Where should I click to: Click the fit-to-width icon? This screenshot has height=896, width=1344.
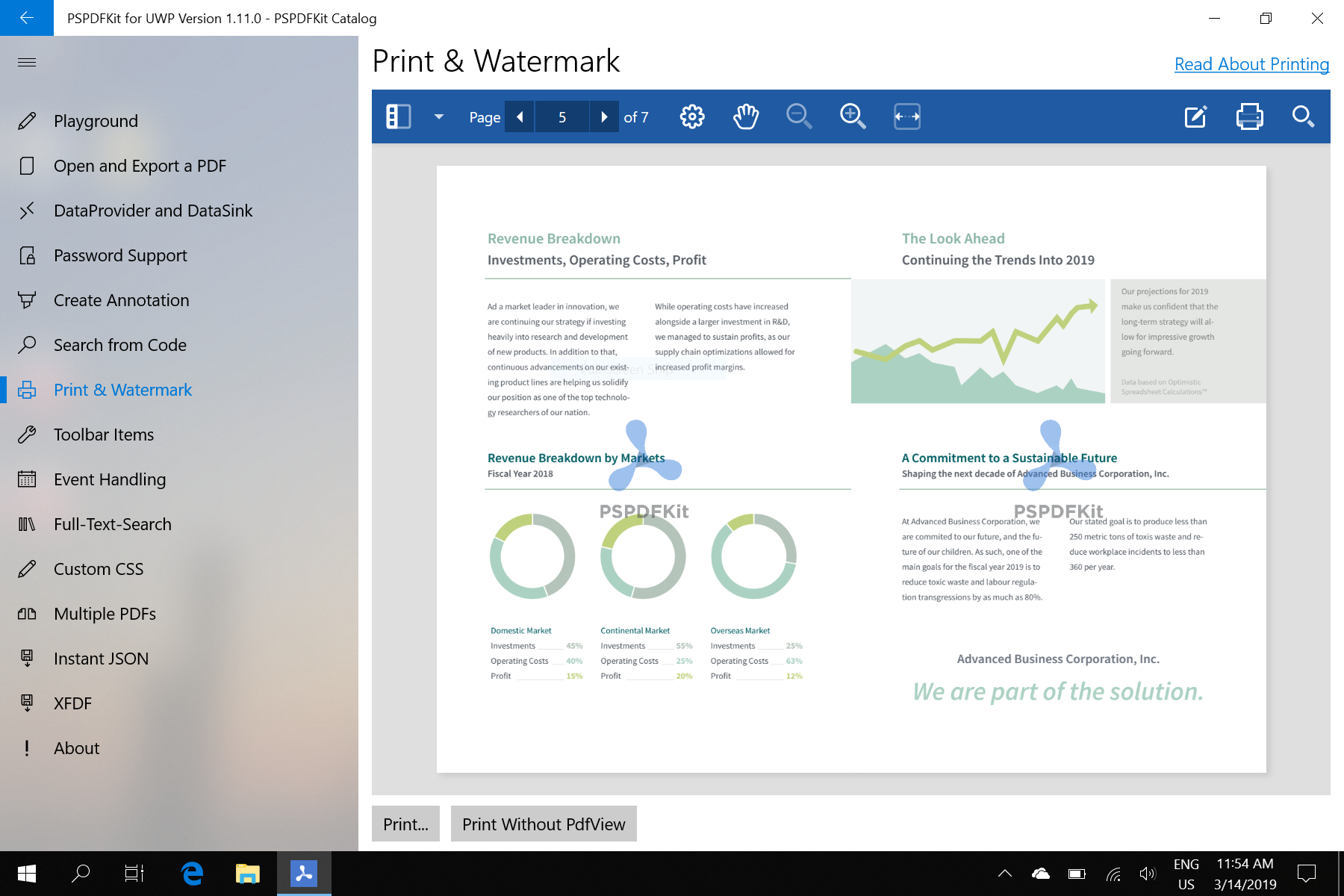[x=907, y=116]
